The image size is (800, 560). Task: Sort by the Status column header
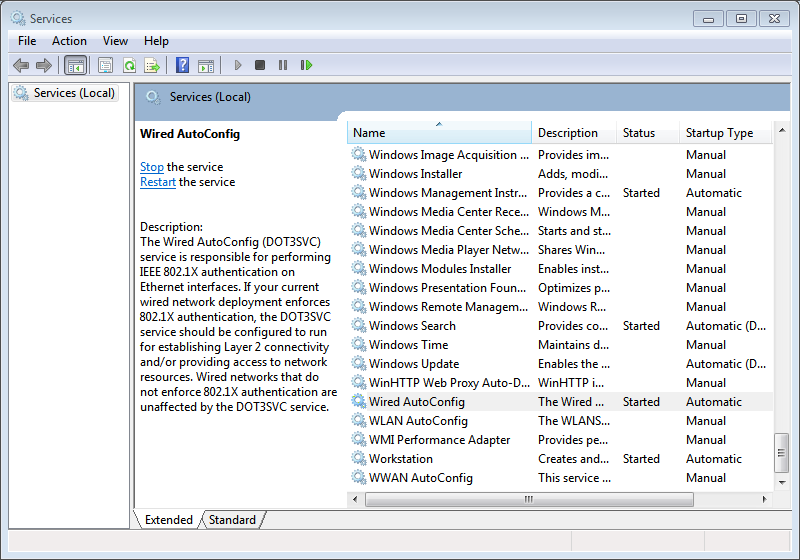pos(648,133)
